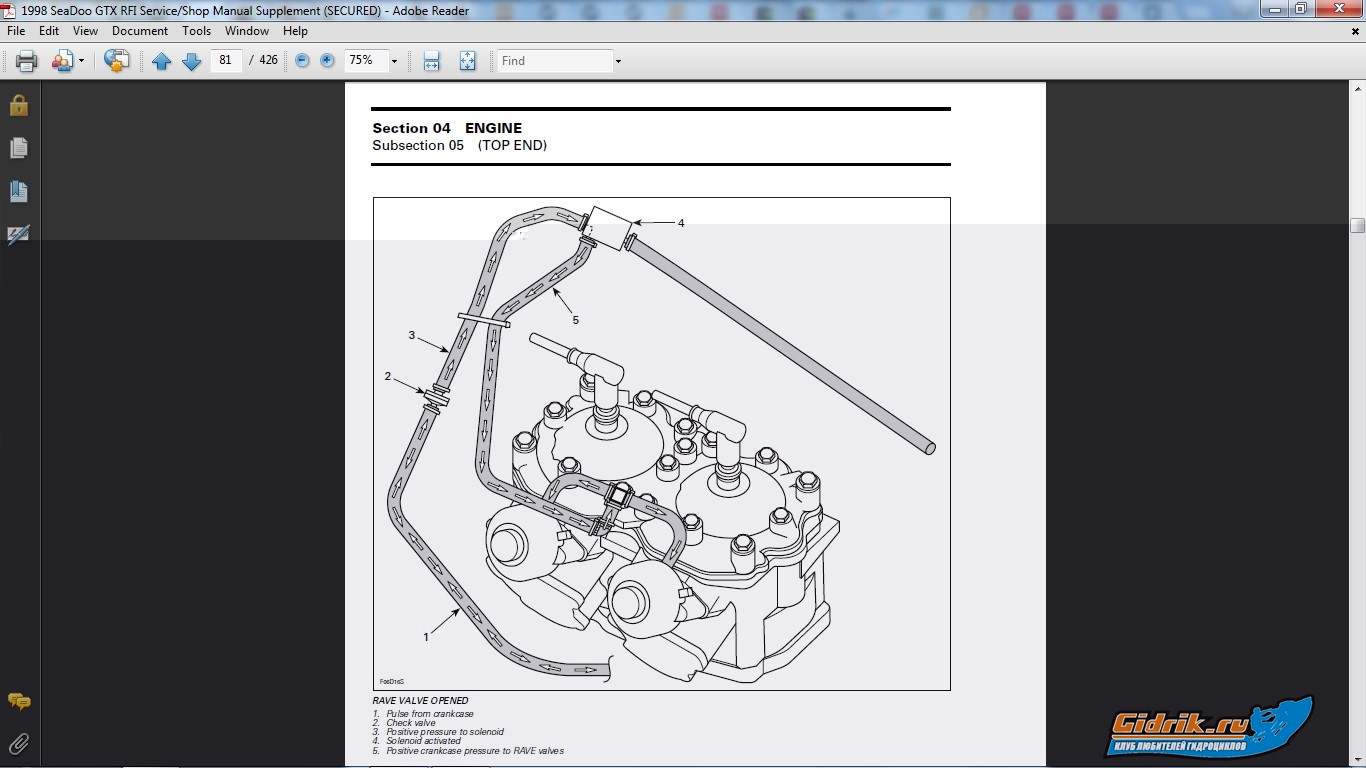
Task: Toggle the Signatures panel
Action: pos(19,234)
